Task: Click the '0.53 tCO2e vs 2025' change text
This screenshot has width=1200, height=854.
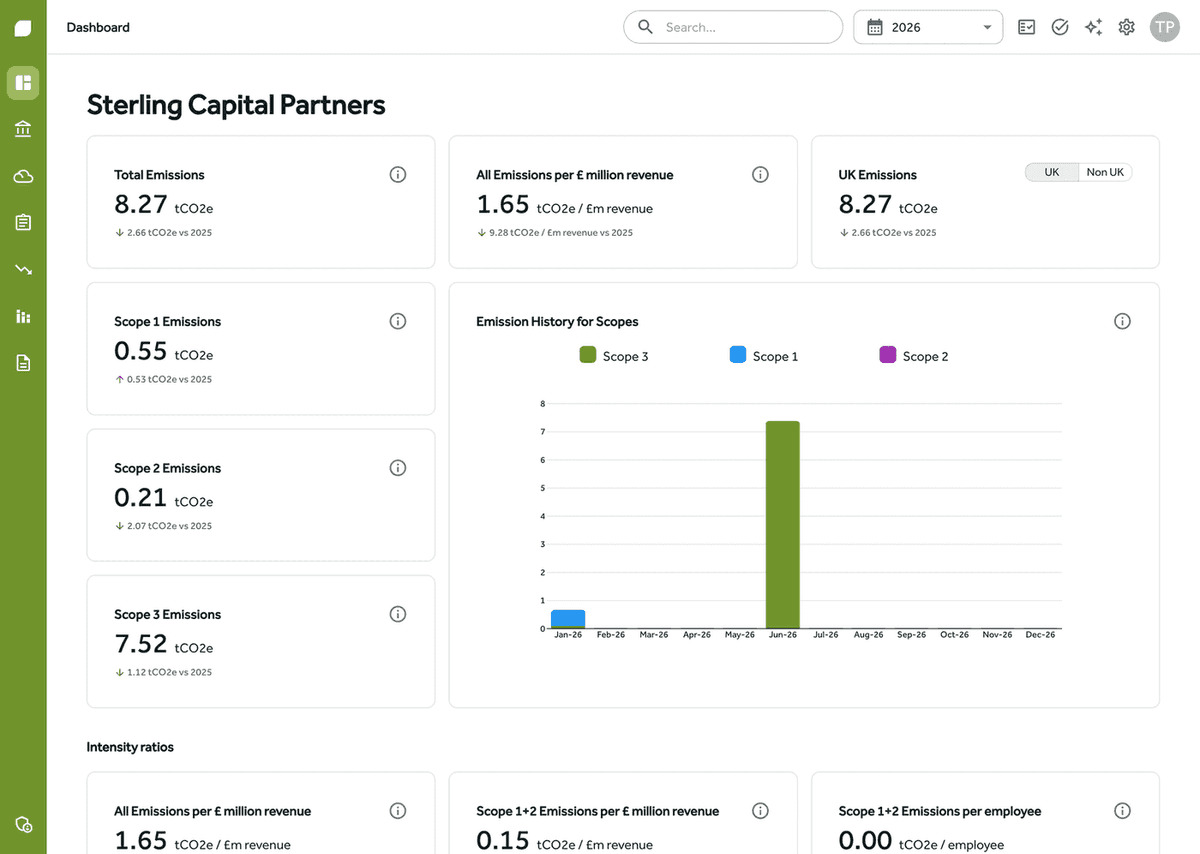Action: (x=169, y=379)
